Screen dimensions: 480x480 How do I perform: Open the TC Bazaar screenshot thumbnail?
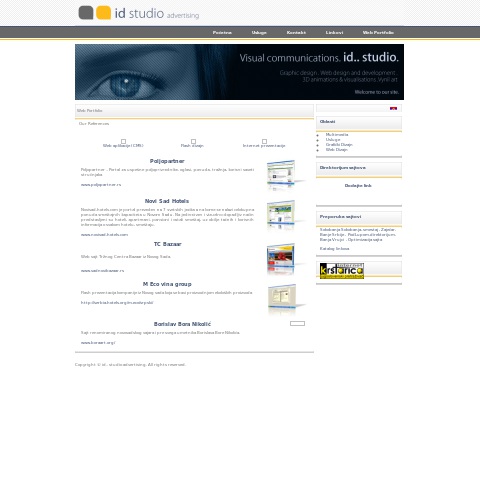(285, 259)
